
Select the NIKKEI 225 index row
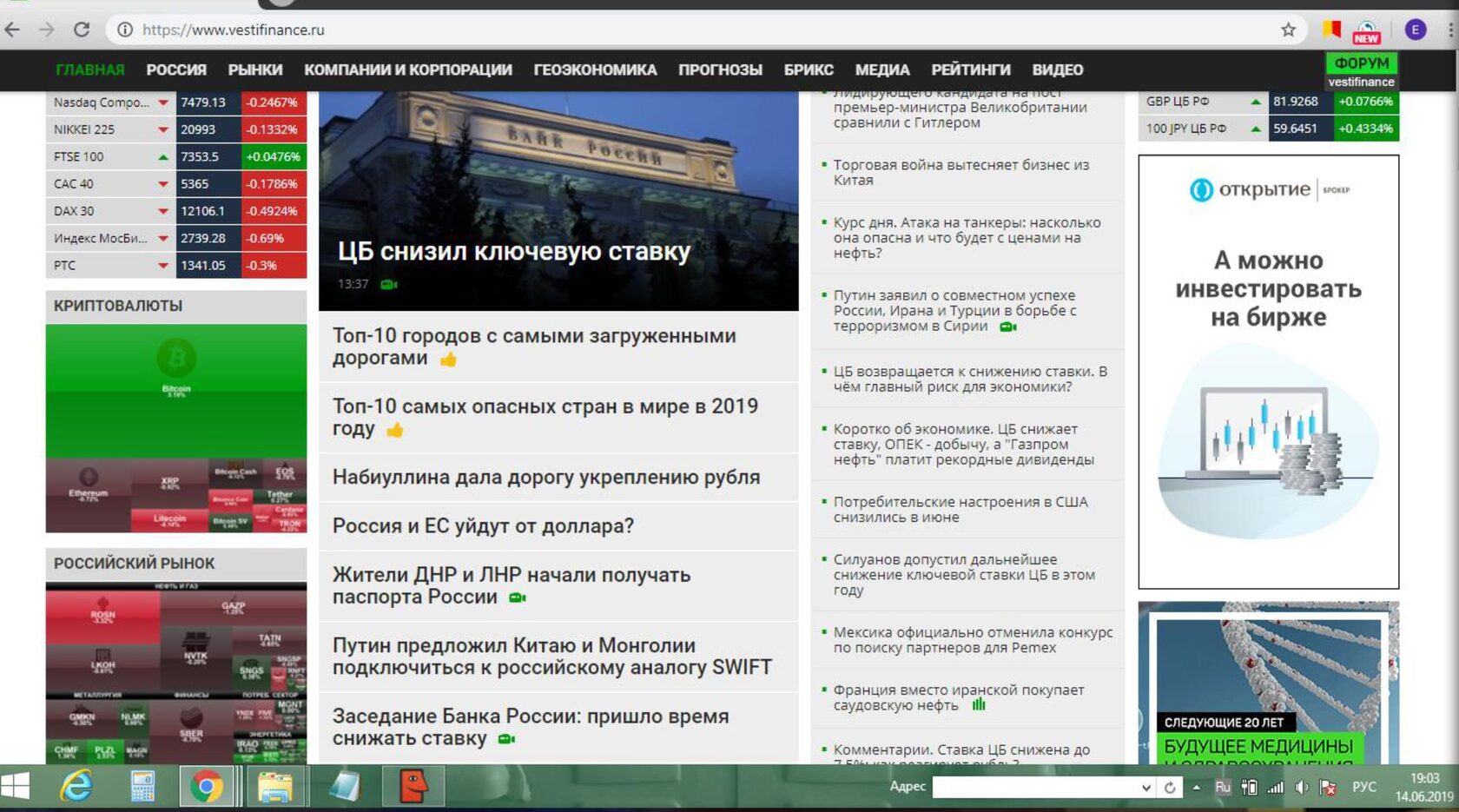click(176, 129)
